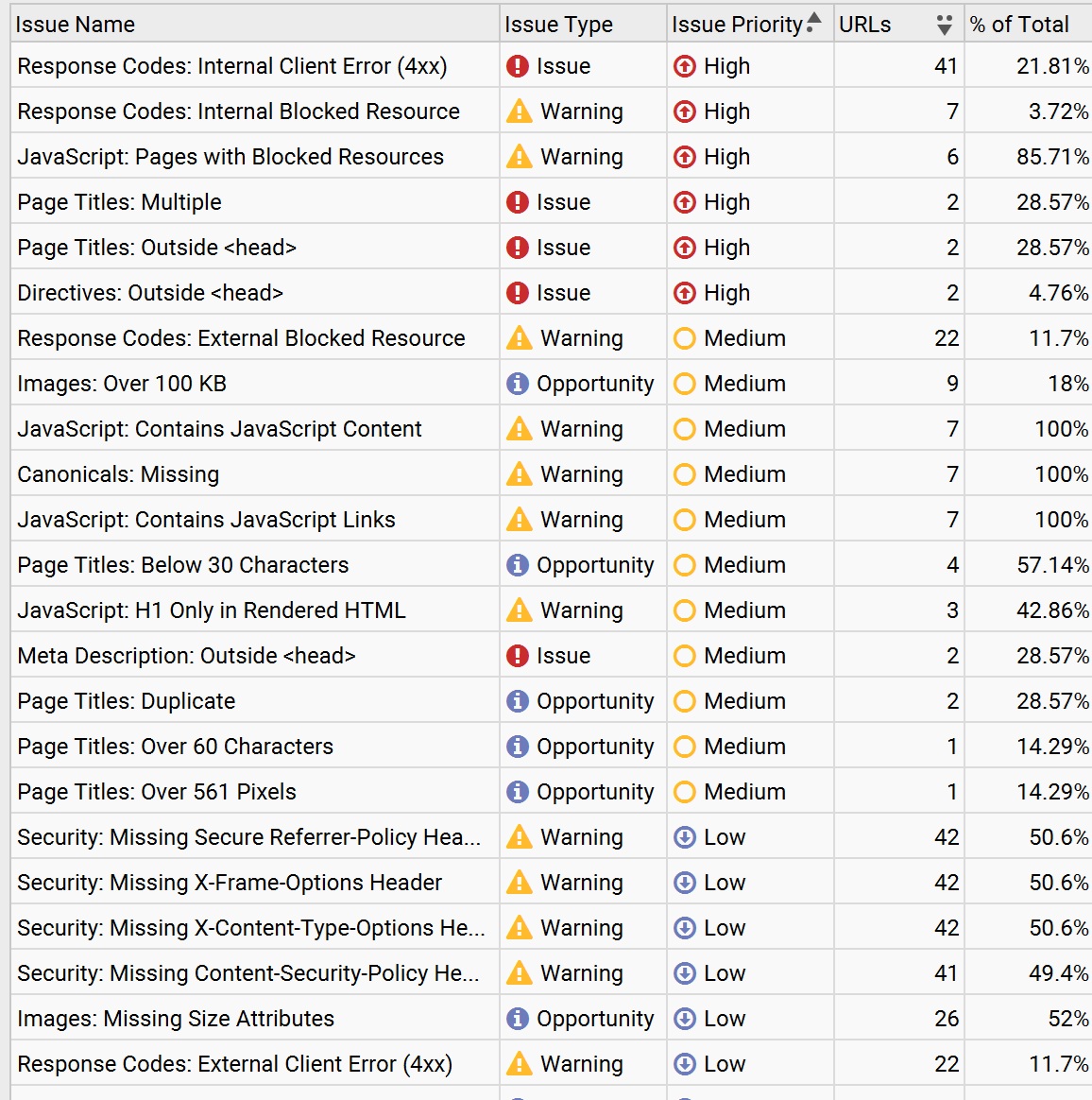This screenshot has width=1092, height=1100.
Task: Select 'JavaScript: Pages with Blocked Resources' issue
Action: [x=230, y=157]
